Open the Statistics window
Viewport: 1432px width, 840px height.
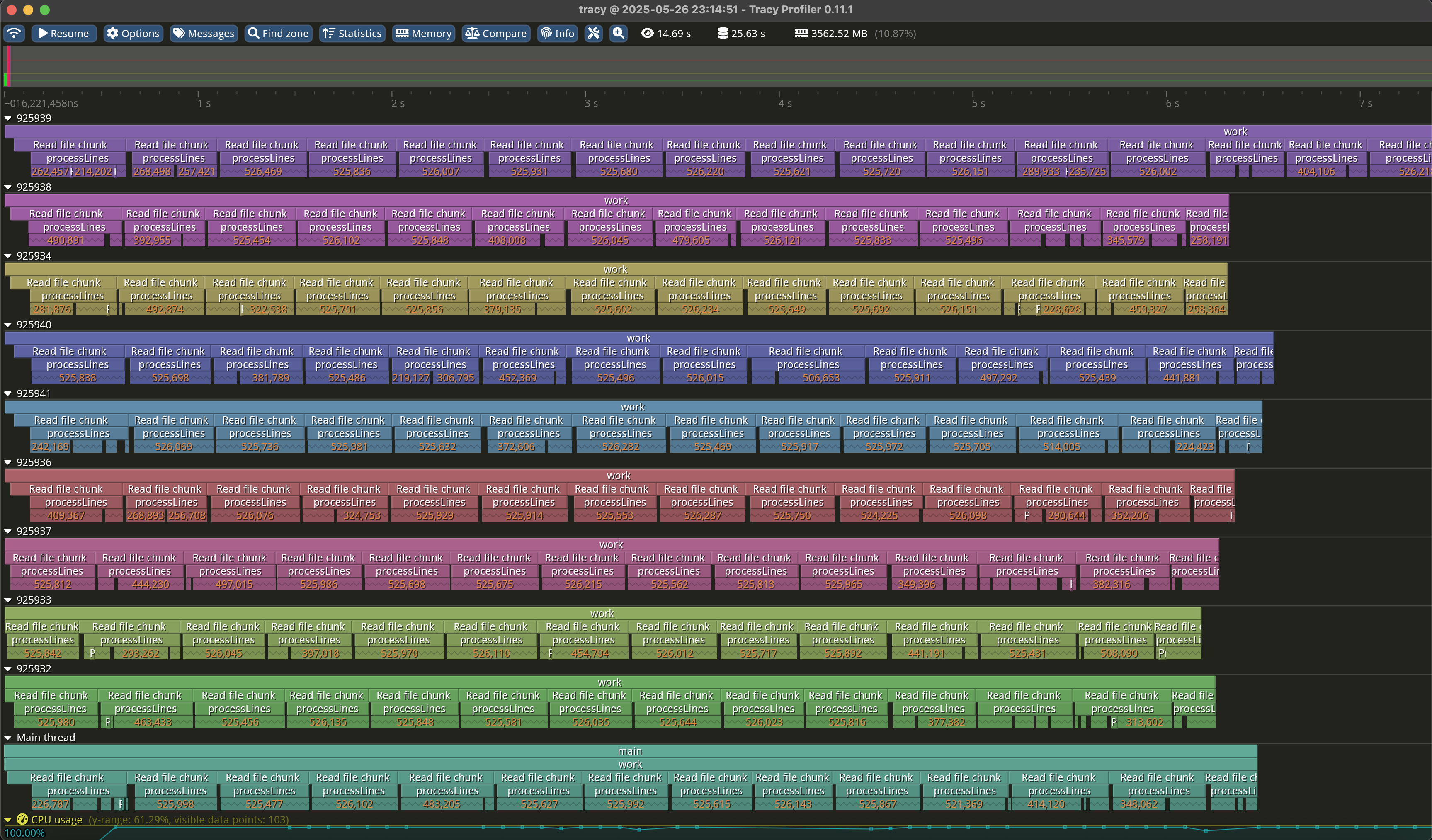(352, 34)
